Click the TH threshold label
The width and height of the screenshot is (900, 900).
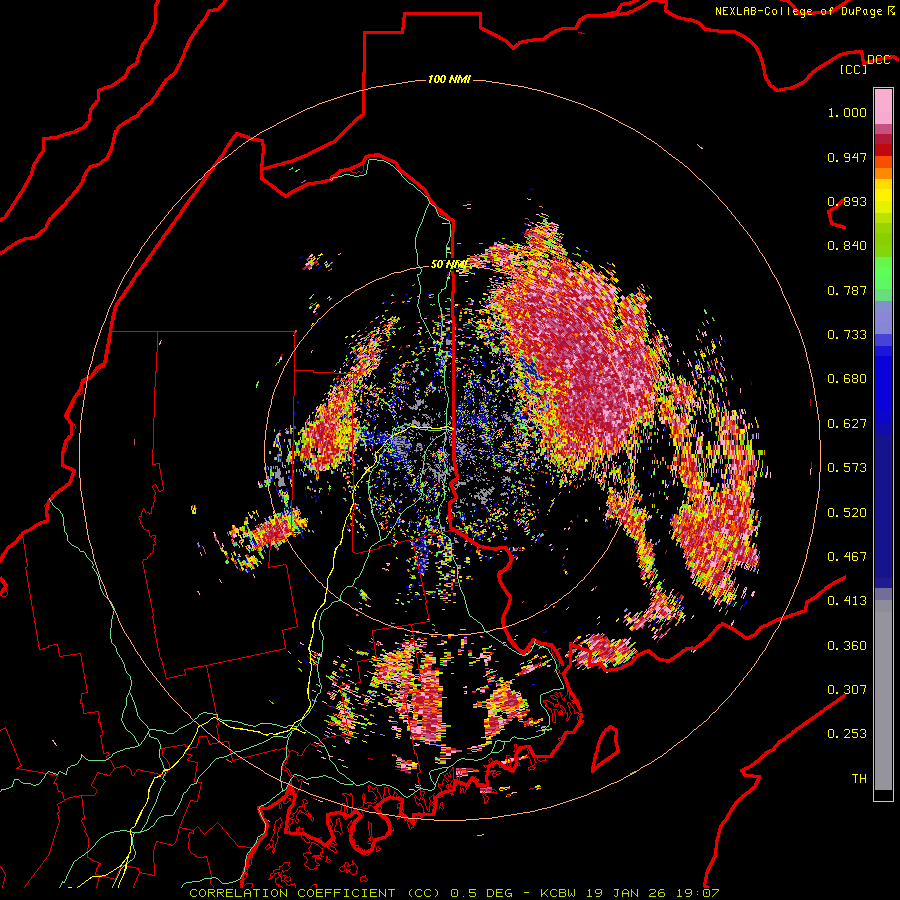[859, 779]
